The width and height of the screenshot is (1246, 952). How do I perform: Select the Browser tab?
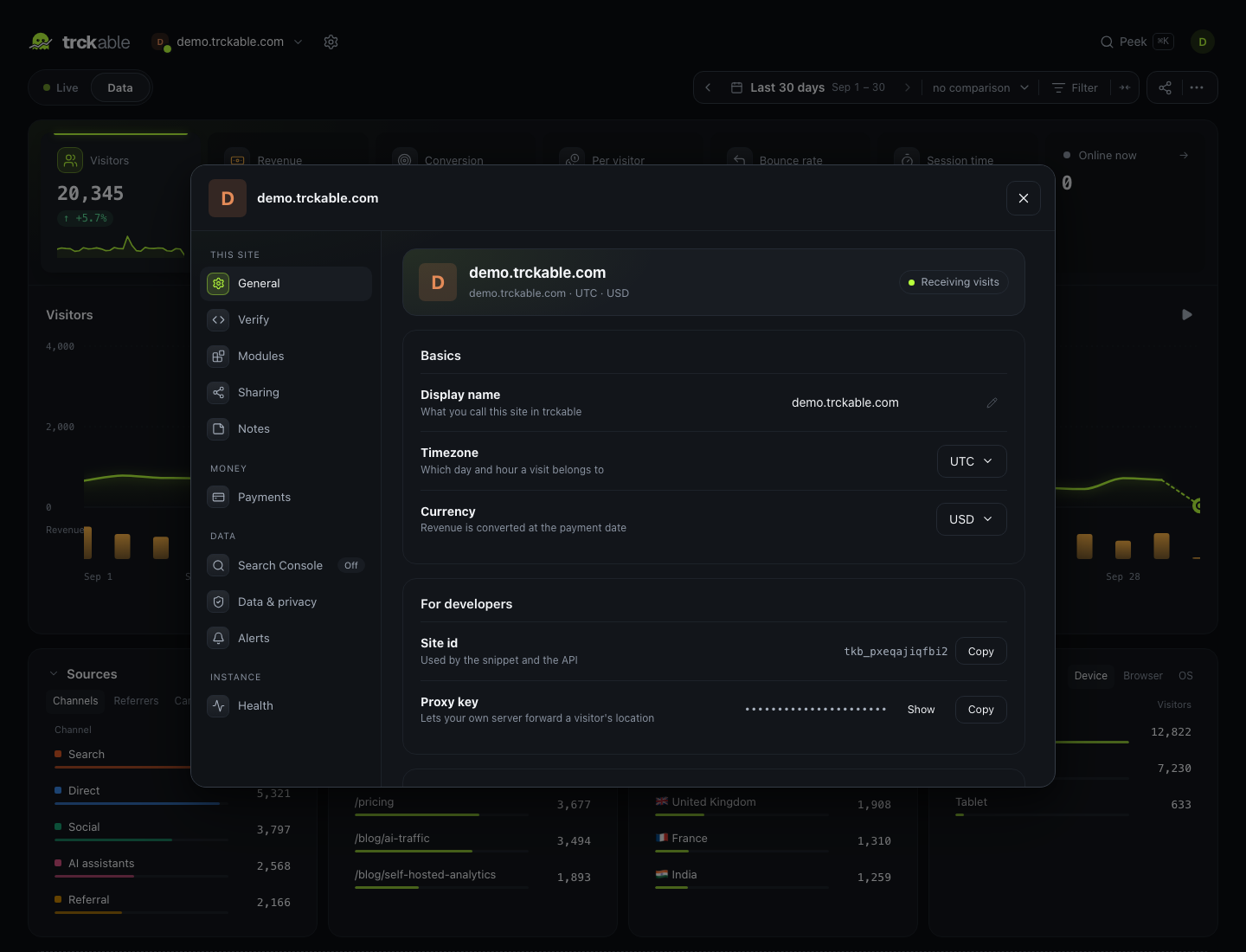(x=1142, y=676)
